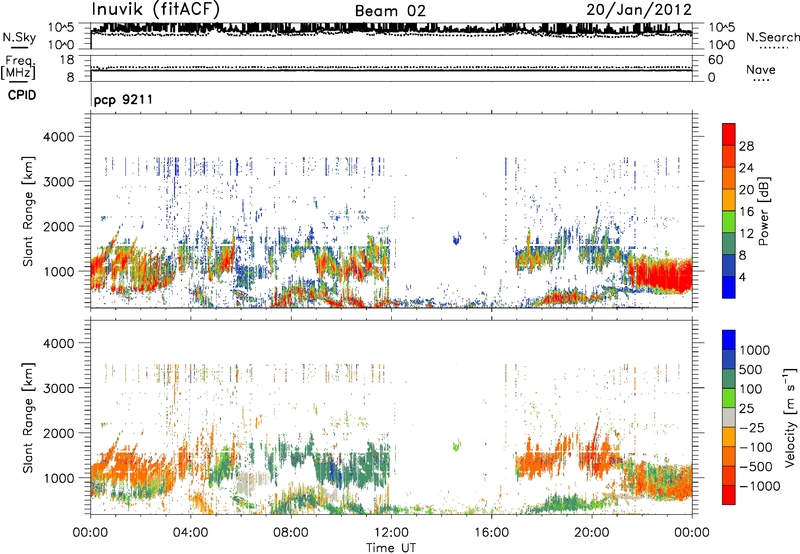800x554 pixels.
Task: Click the 'N.Search' legend label
Action: click(772, 37)
